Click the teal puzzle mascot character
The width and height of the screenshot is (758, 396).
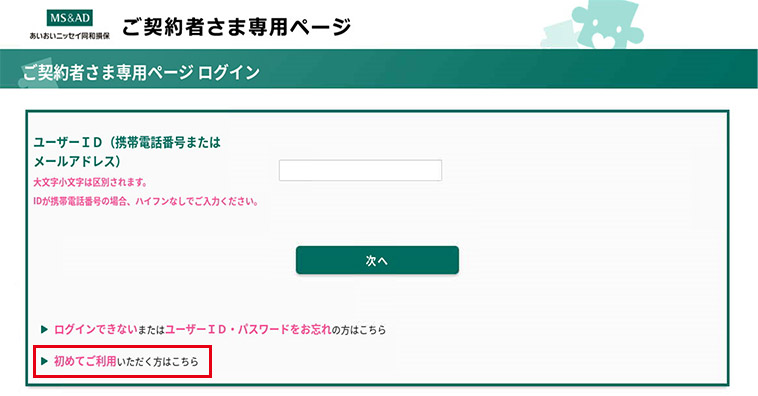pos(607,23)
